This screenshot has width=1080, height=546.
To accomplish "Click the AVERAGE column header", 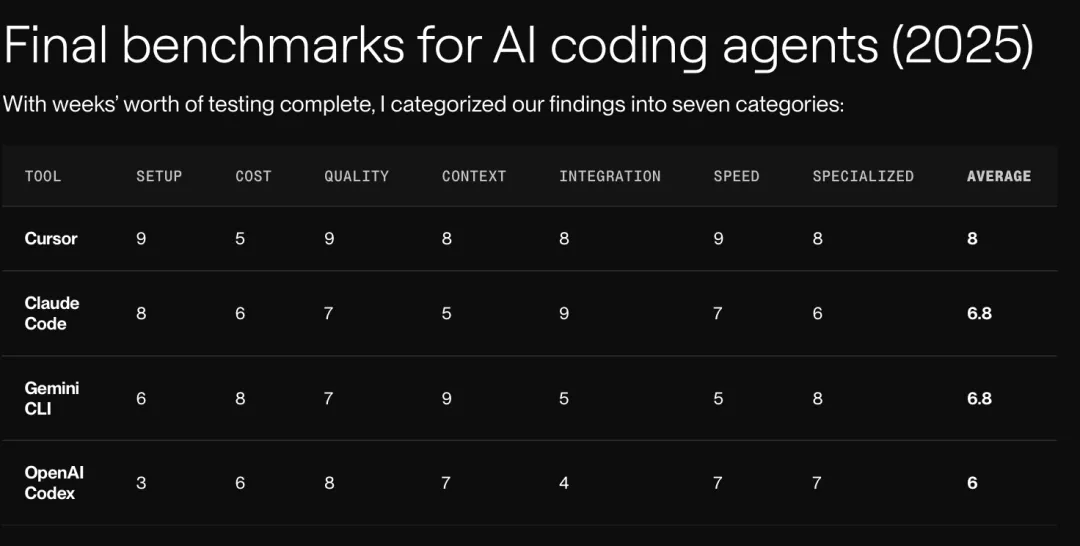I will 999,176.
